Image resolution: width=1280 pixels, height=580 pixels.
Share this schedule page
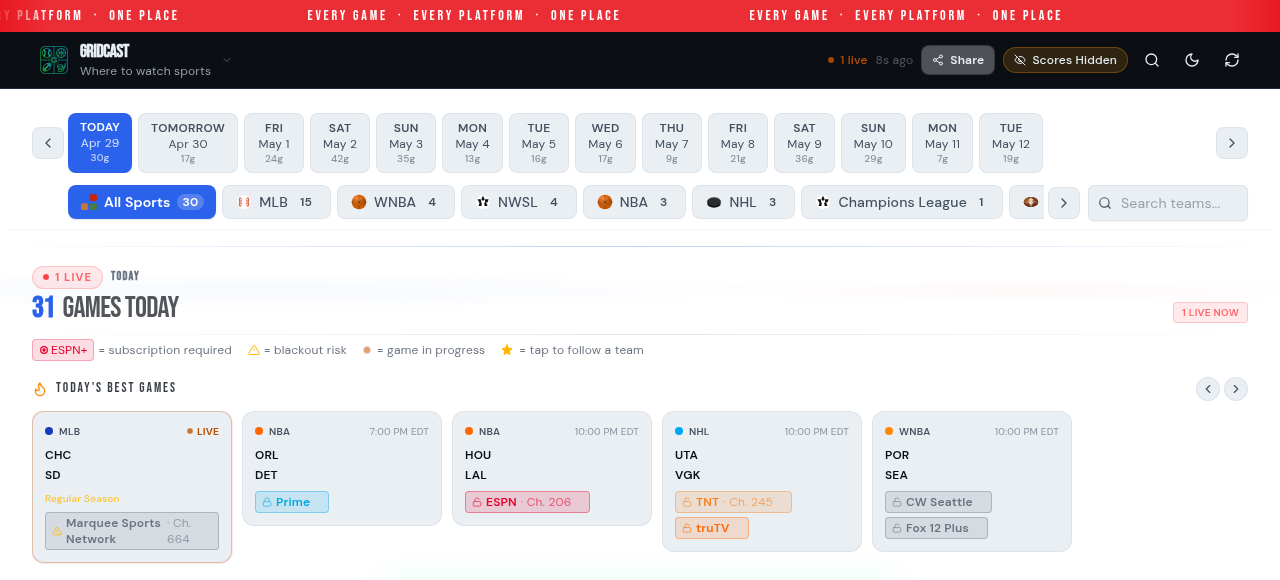[958, 60]
